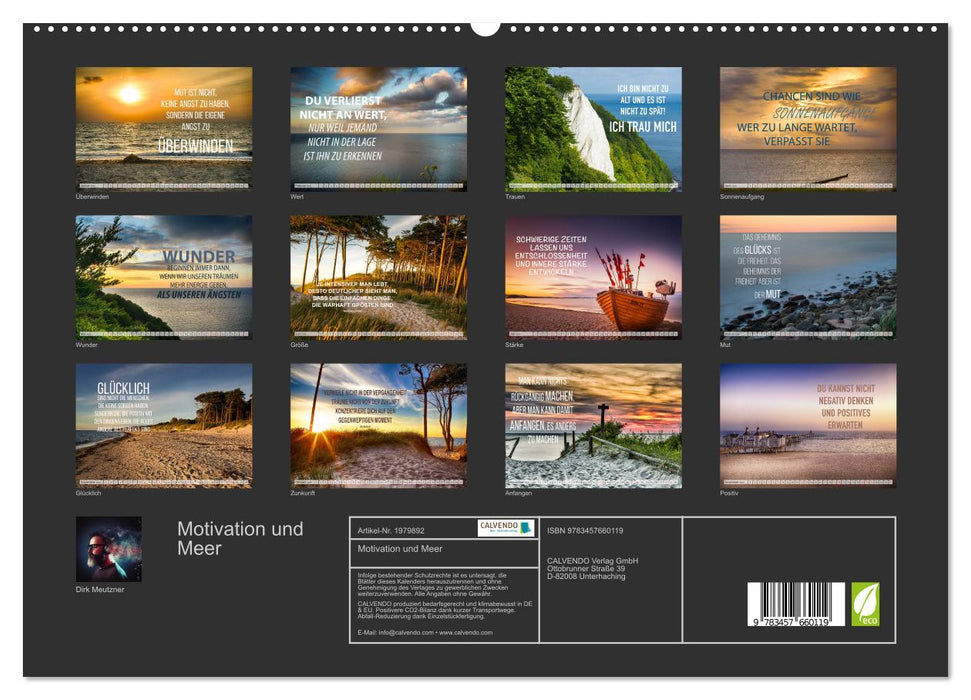The image size is (971, 700).
Task: Select the sunset image labeled Überwinden
Action: [155, 125]
